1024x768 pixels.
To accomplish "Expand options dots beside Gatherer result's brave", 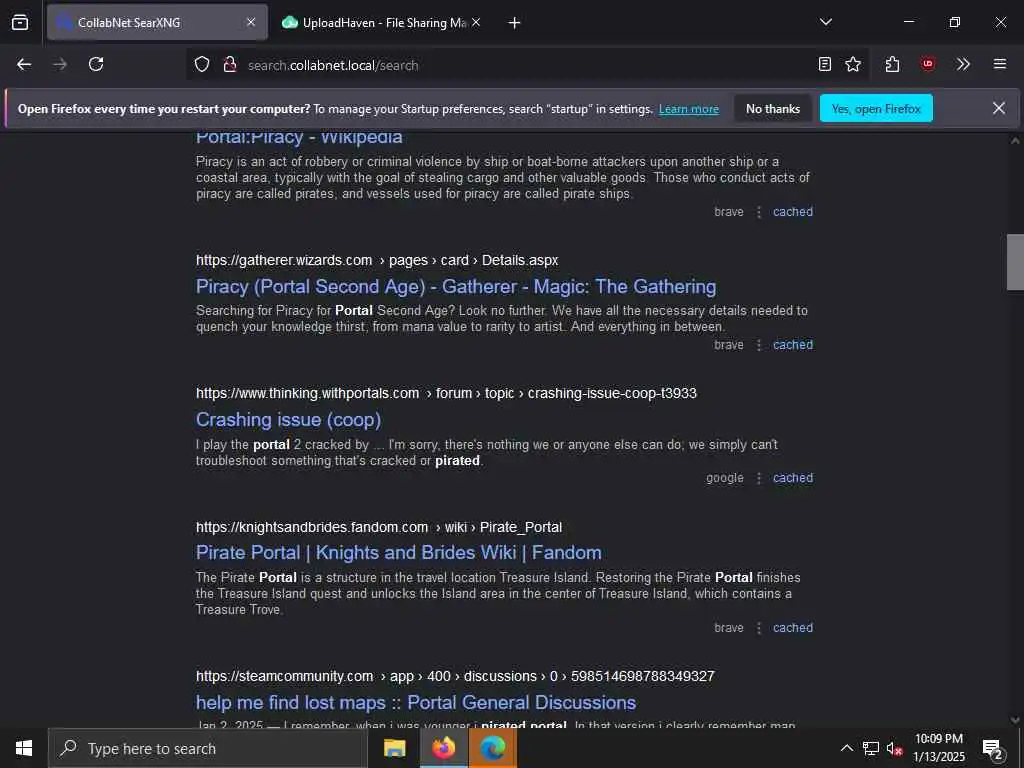I will tap(759, 345).
